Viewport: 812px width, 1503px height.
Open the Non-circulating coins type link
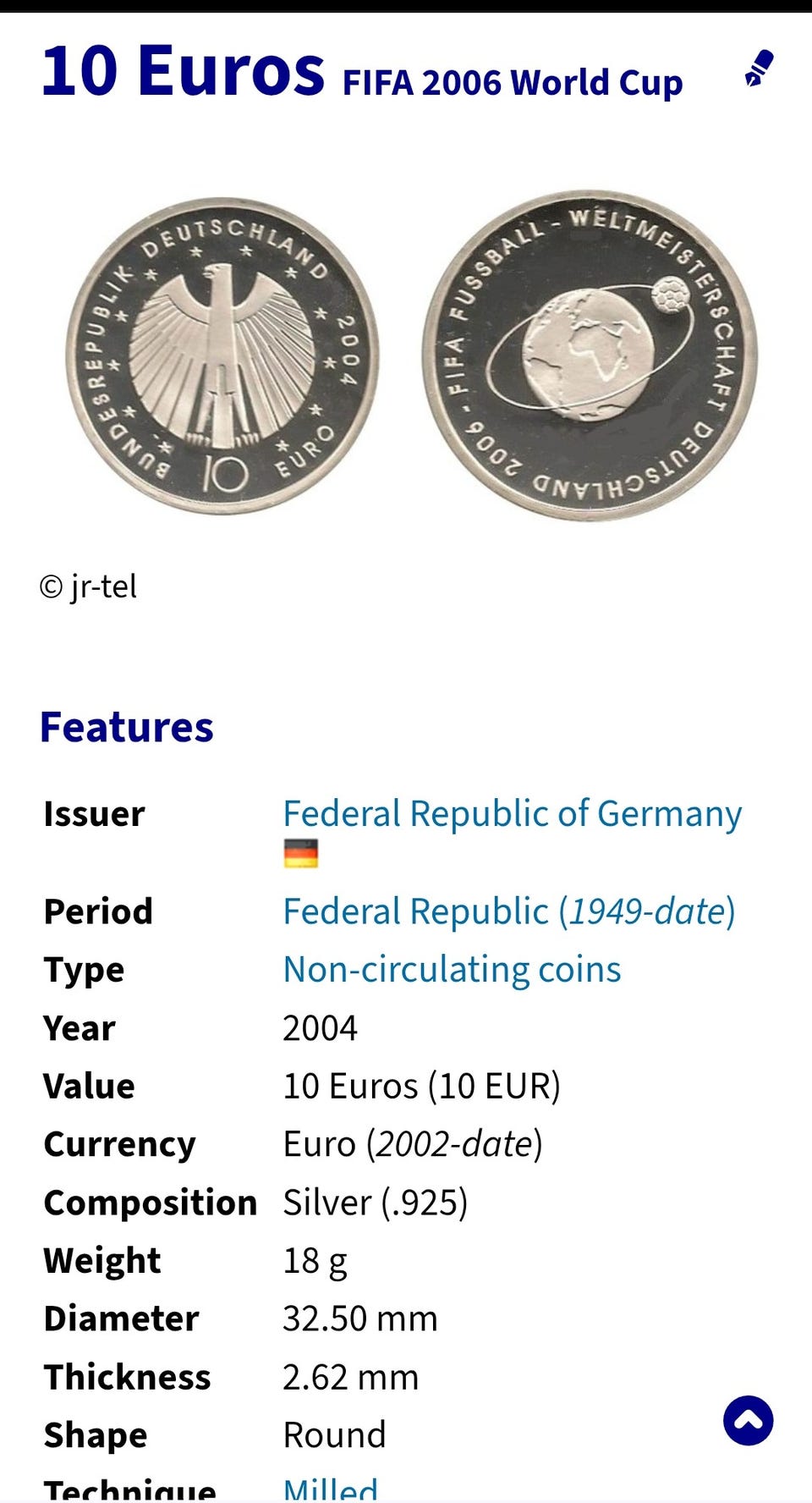click(x=452, y=970)
